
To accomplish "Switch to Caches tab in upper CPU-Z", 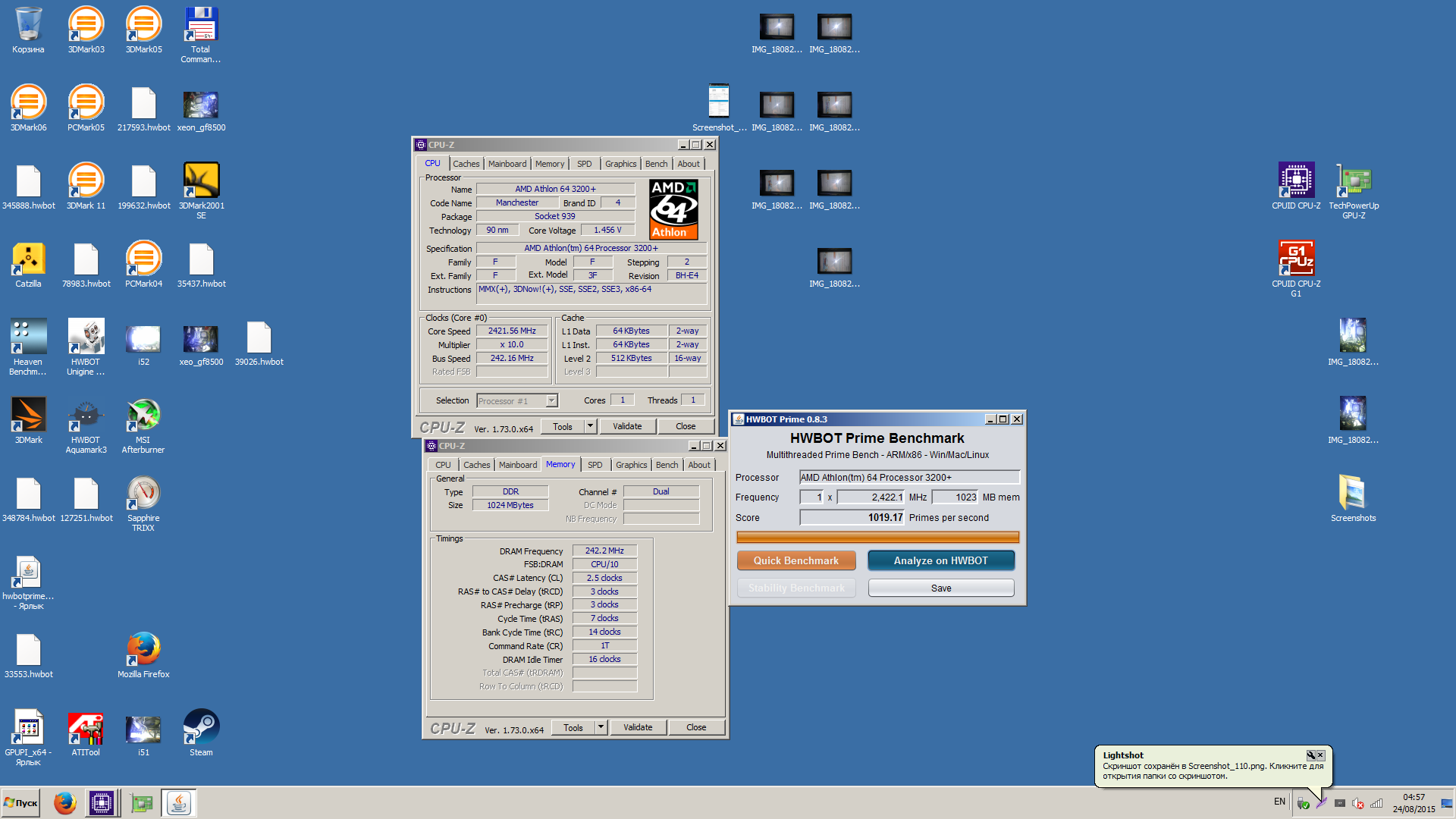I will 466,164.
